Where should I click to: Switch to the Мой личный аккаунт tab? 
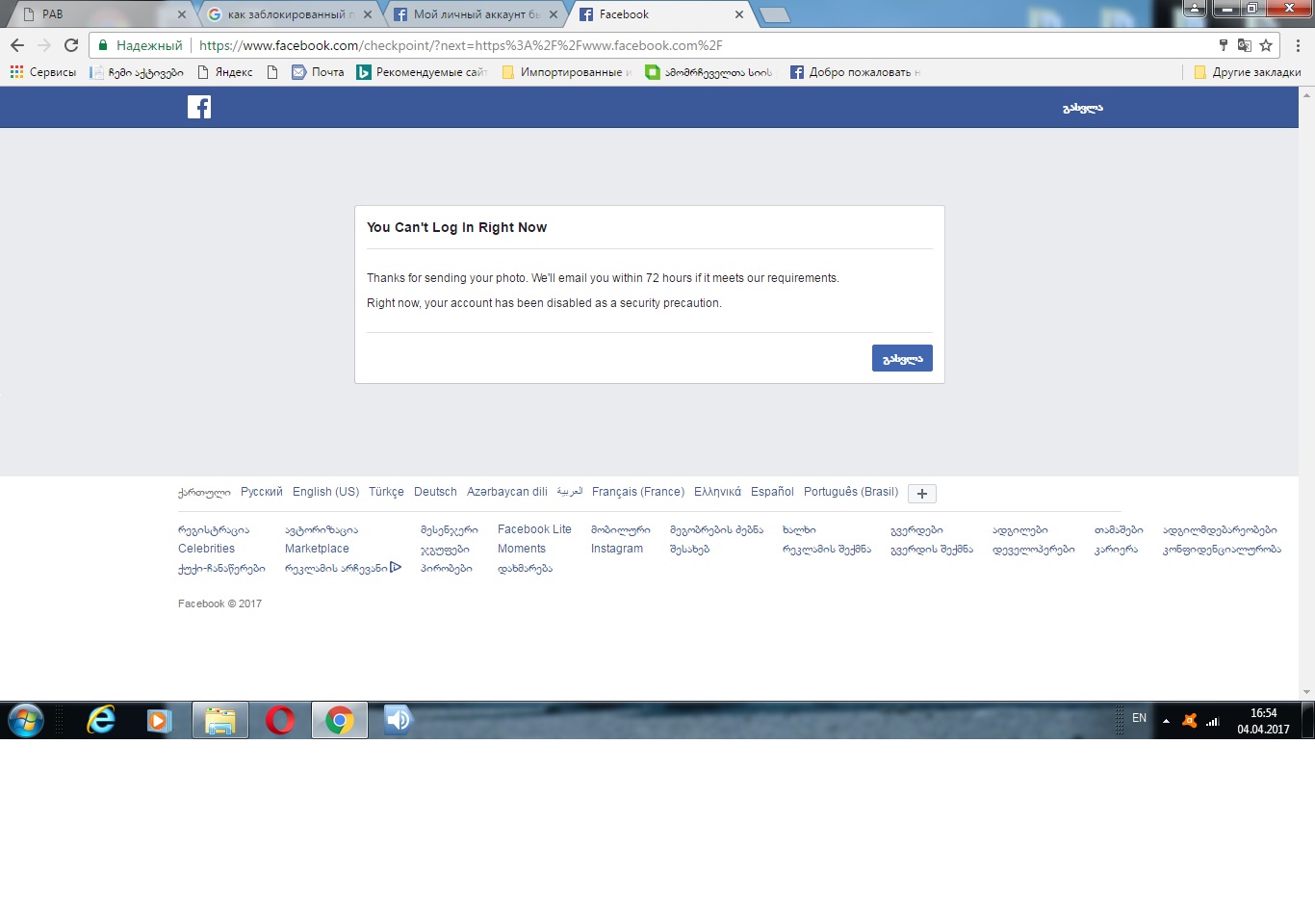click(x=474, y=14)
